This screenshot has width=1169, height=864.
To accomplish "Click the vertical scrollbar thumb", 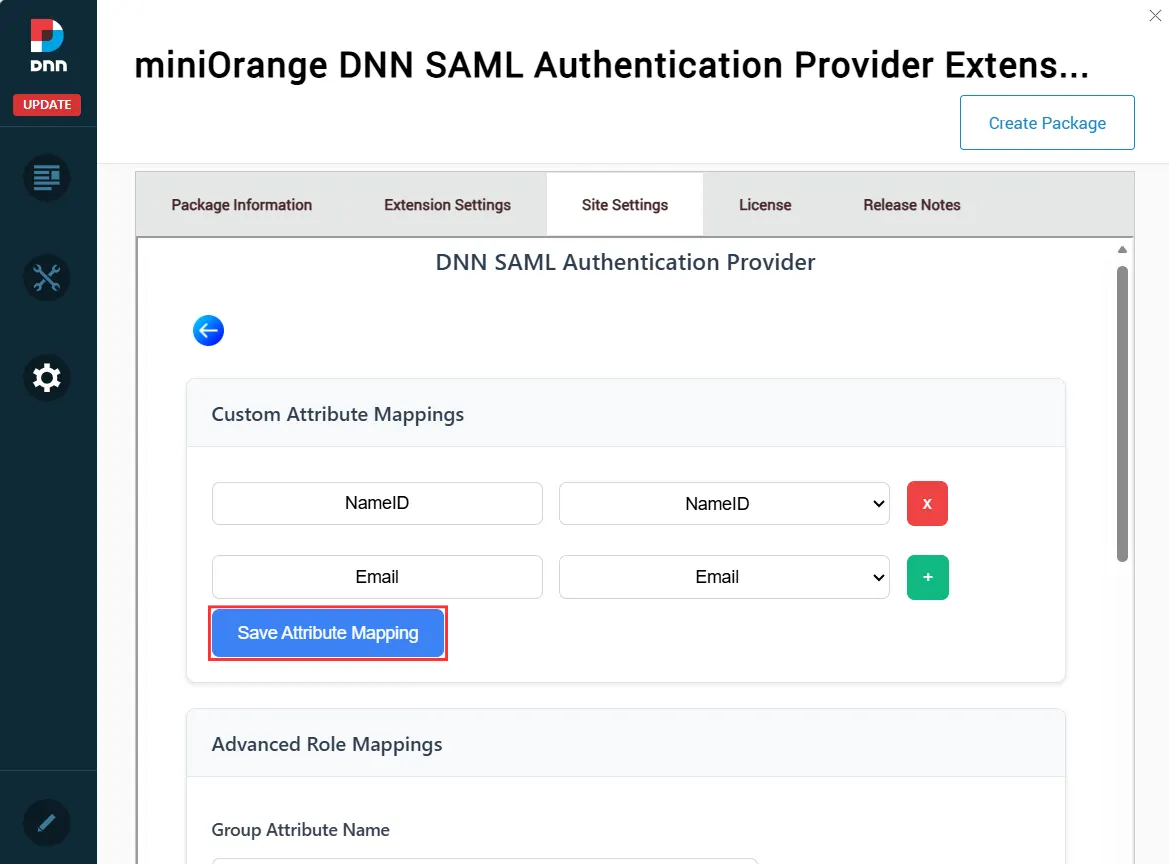I will 1122,414.
